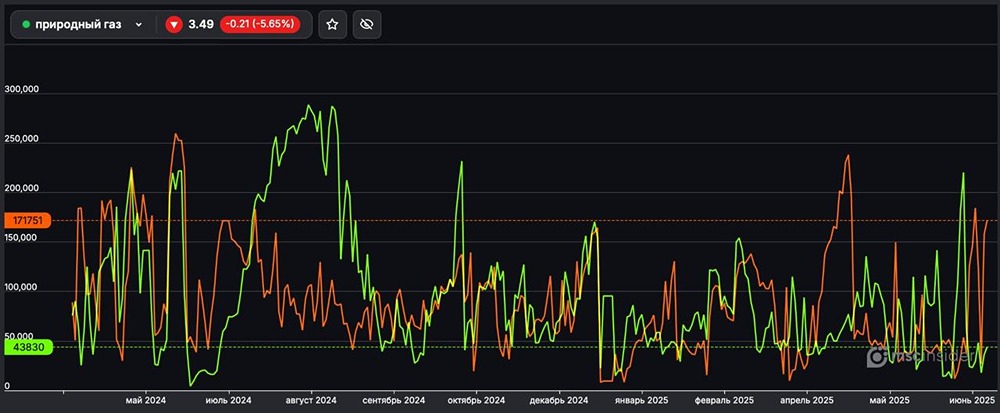The image size is (1000, 413).
Task: Click the red -0.21 (-5.65%) change badge
Action: 259,24
